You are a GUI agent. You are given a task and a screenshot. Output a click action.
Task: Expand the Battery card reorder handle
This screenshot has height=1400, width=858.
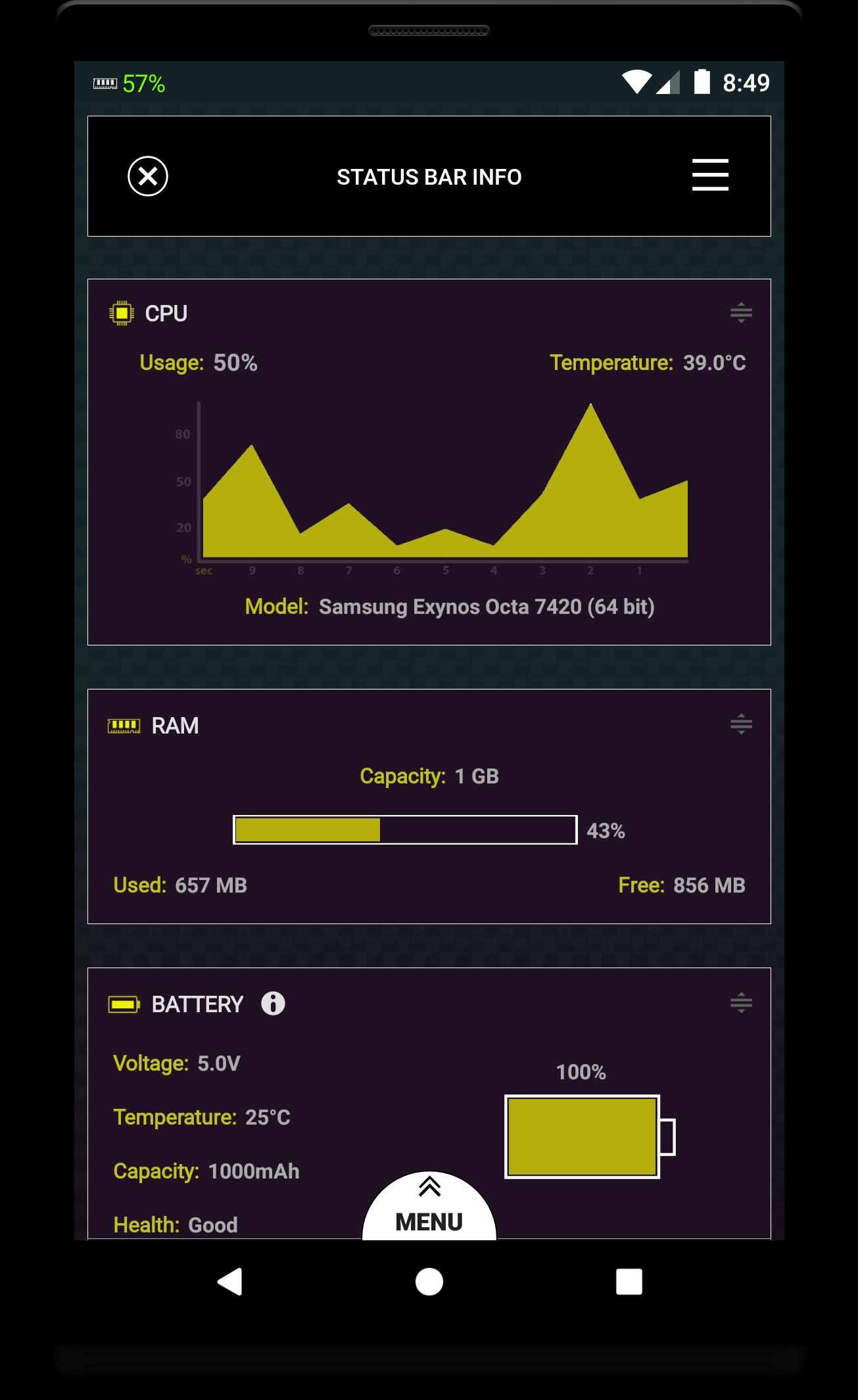tap(741, 1003)
